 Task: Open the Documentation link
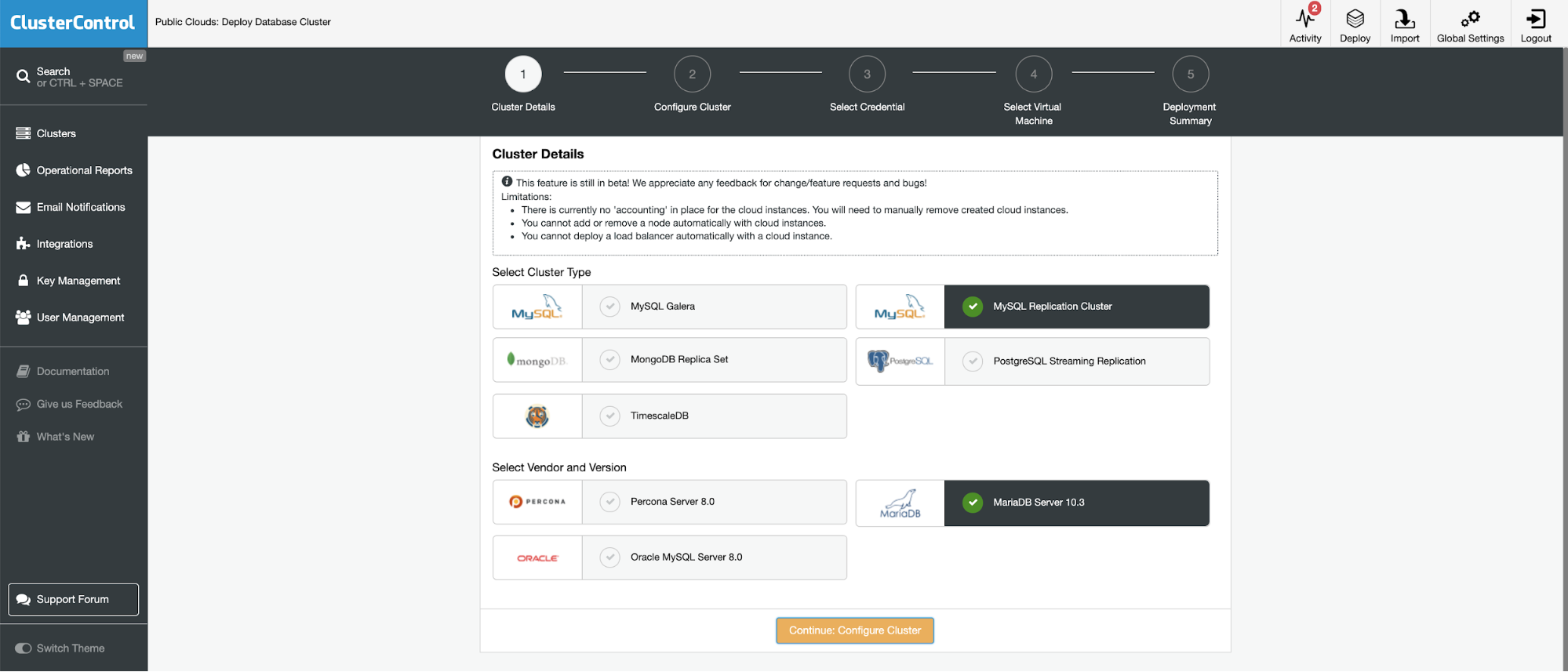coord(74,371)
